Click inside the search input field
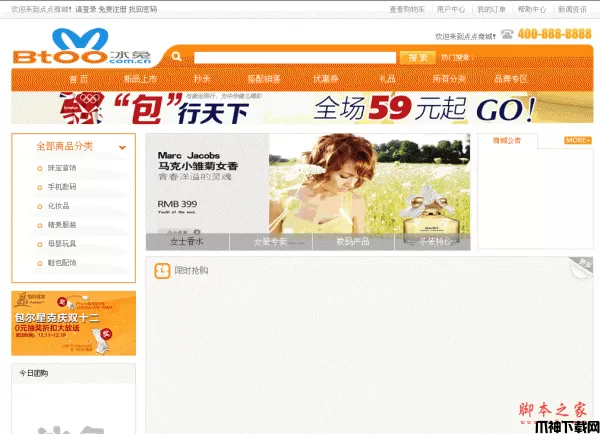 [295, 58]
